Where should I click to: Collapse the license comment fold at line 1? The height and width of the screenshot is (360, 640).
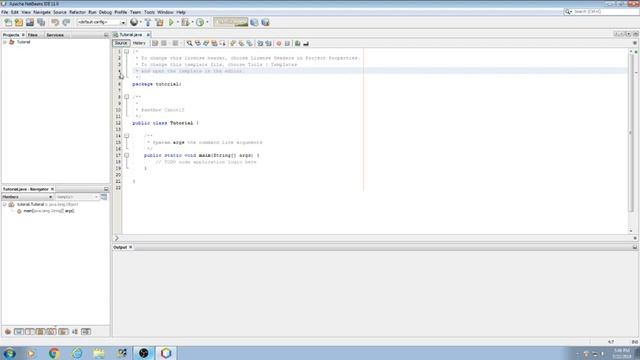(x=127, y=51)
